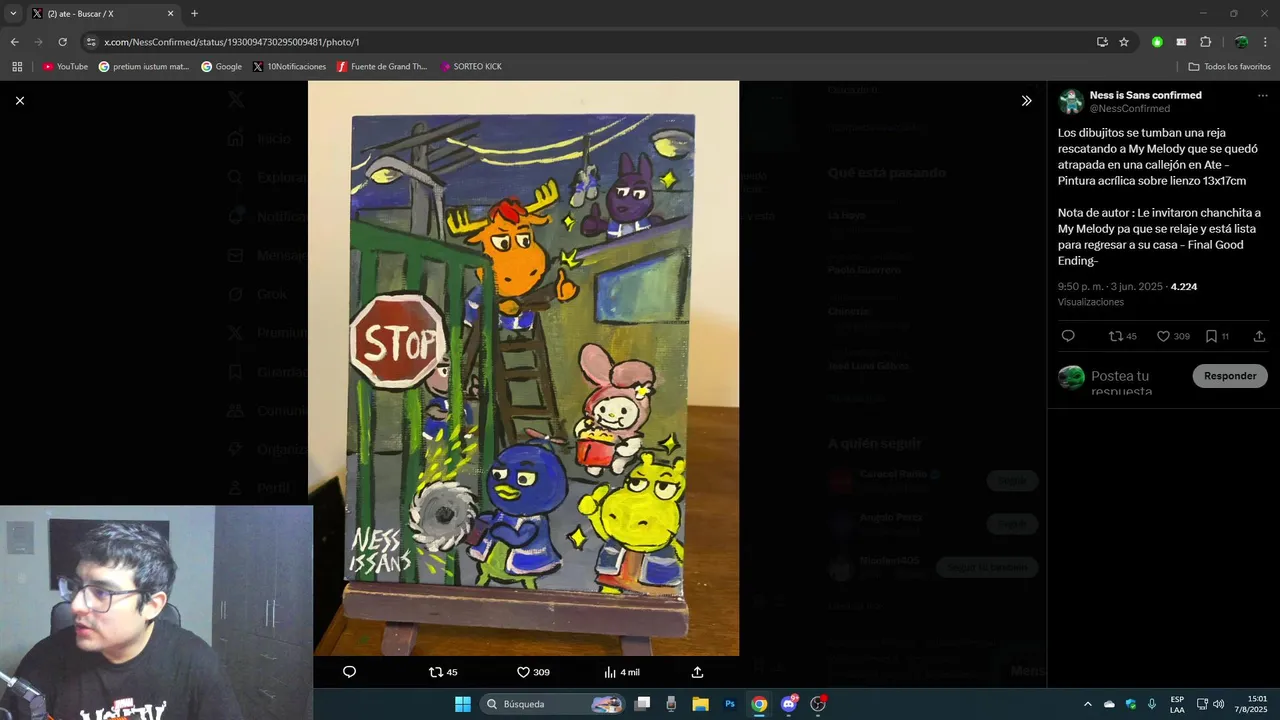Click the Responder button

tap(1230, 376)
